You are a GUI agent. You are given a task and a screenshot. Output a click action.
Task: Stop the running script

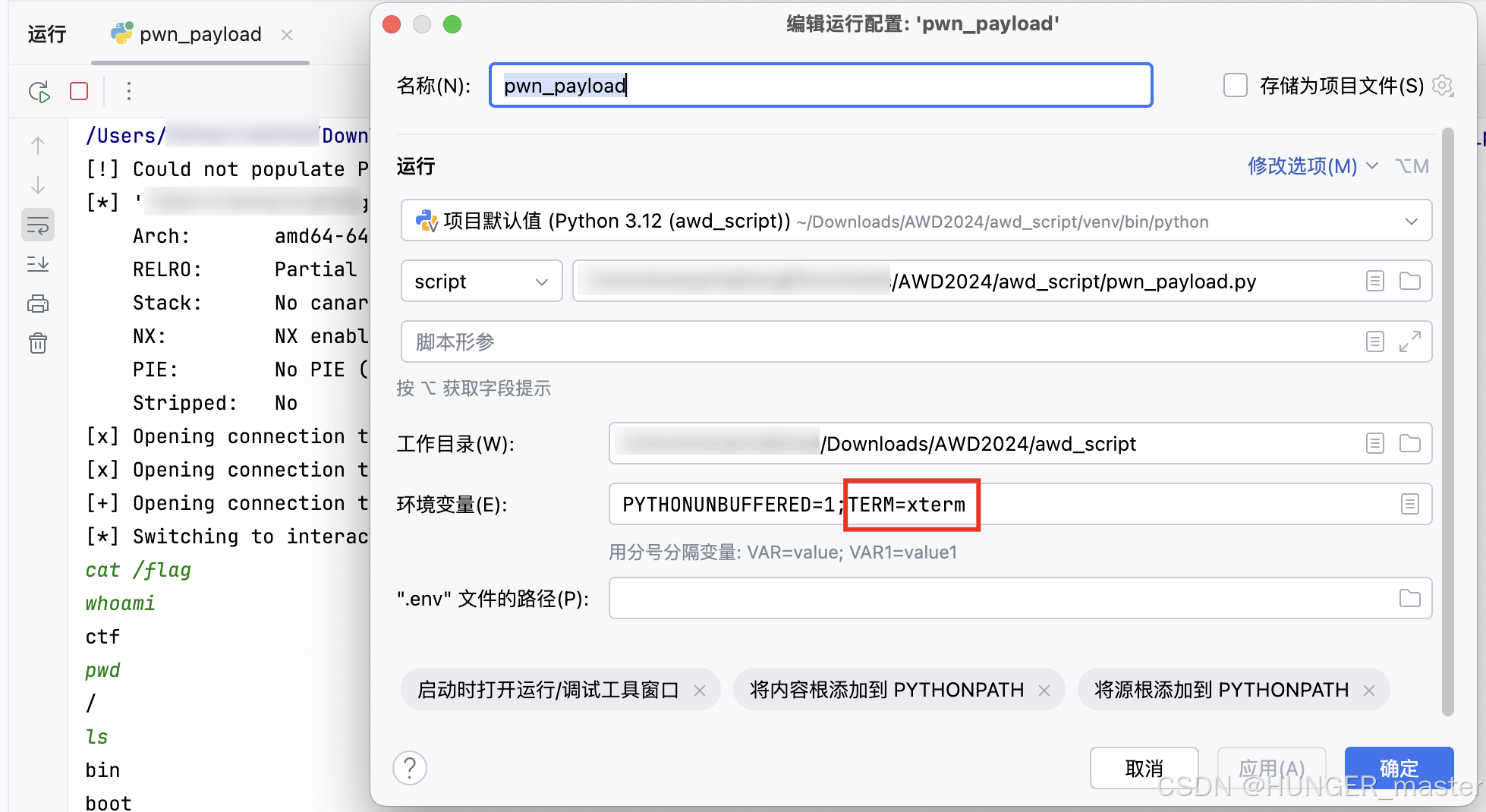(x=78, y=90)
